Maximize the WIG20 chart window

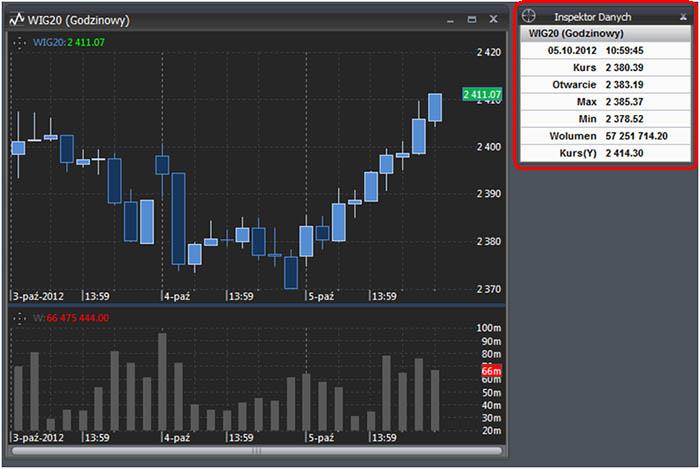pos(471,19)
